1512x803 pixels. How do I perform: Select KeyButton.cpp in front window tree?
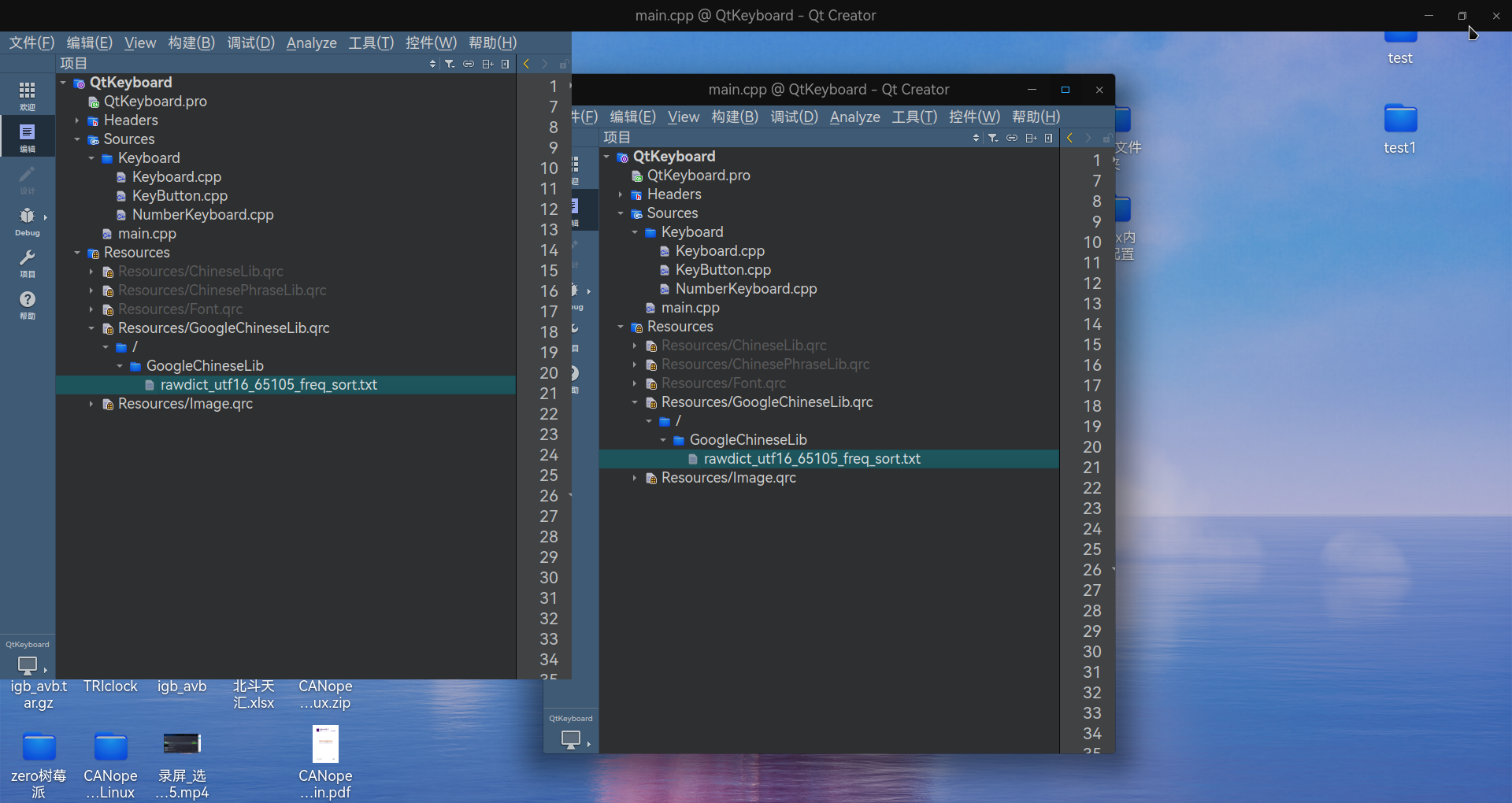pos(722,270)
